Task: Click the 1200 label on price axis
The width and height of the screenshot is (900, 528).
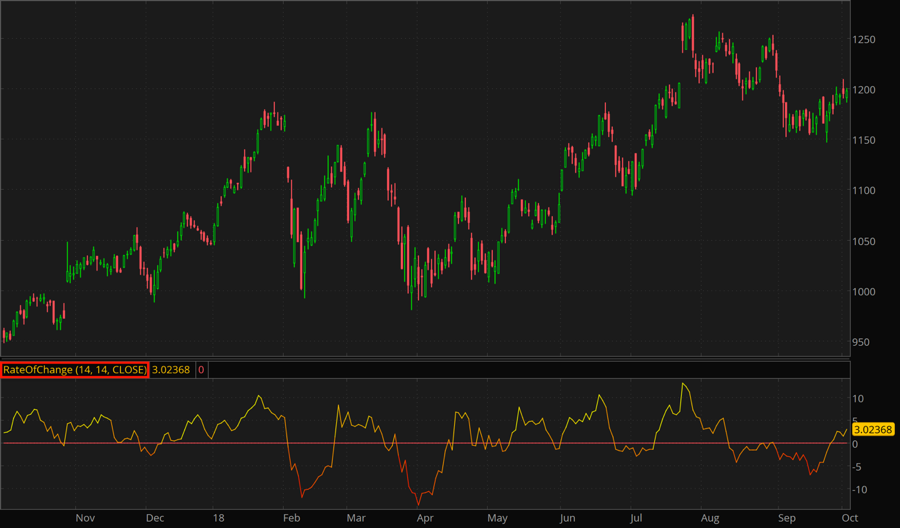Action: click(x=866, y=90)
